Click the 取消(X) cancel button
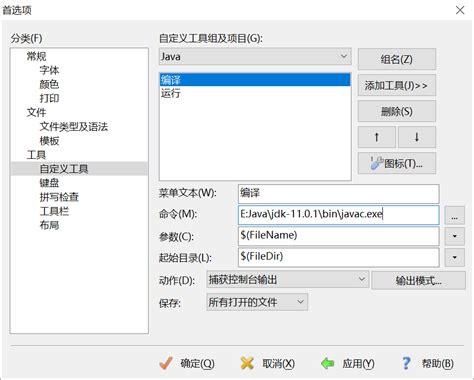Viewport: 474px width, 380px height. coord(267,363)
